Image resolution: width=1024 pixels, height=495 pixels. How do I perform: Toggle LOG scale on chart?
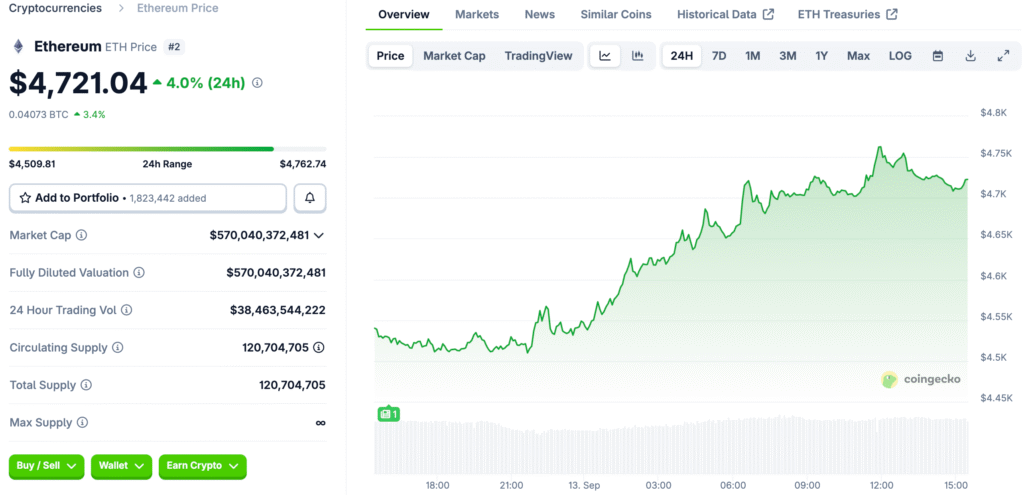pos(900,56)
